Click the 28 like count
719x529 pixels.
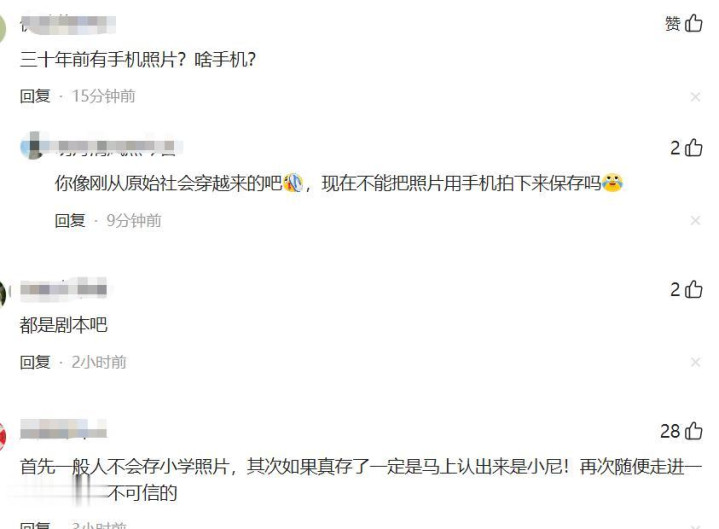(670, 431)
